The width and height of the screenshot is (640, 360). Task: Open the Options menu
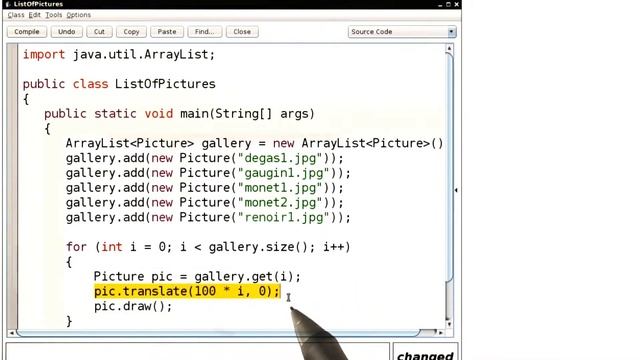point(78,15)
